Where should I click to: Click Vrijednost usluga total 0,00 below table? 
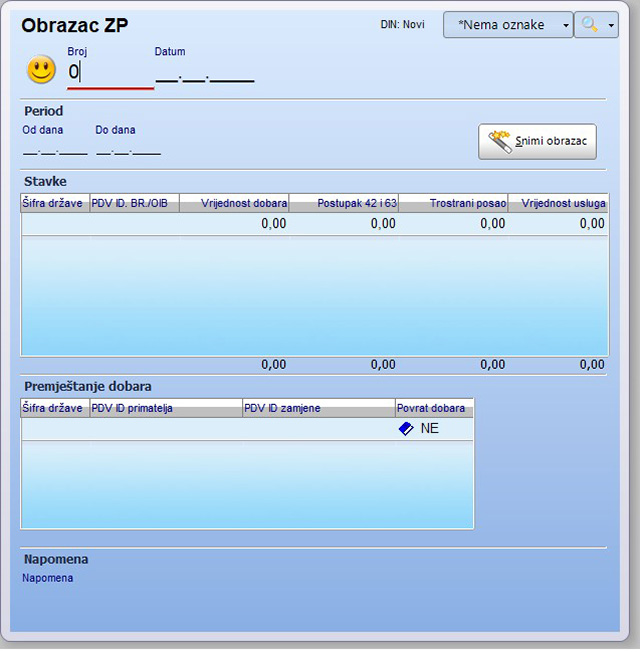592,365
